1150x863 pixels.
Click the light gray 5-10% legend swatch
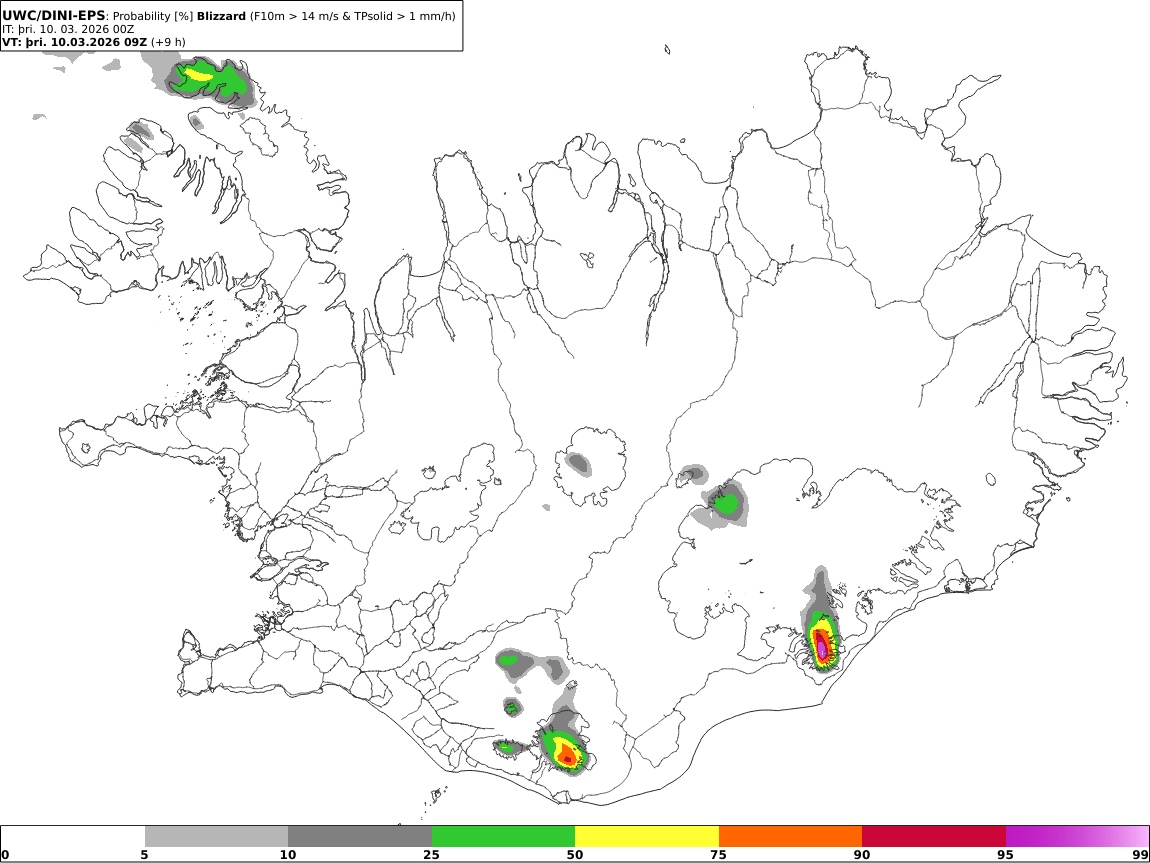(216, 837)
